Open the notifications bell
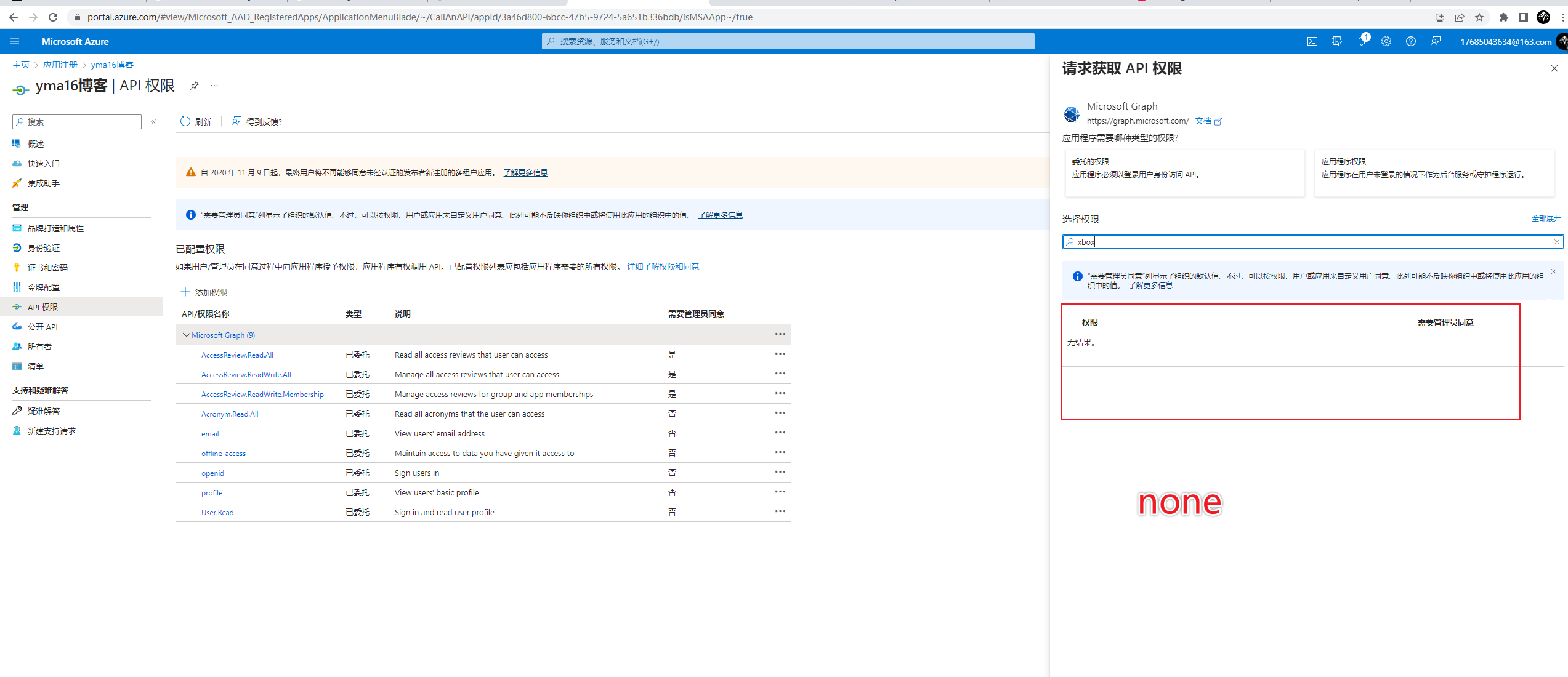Viewport: 1568px width, 677px height. click(1362, 41)
